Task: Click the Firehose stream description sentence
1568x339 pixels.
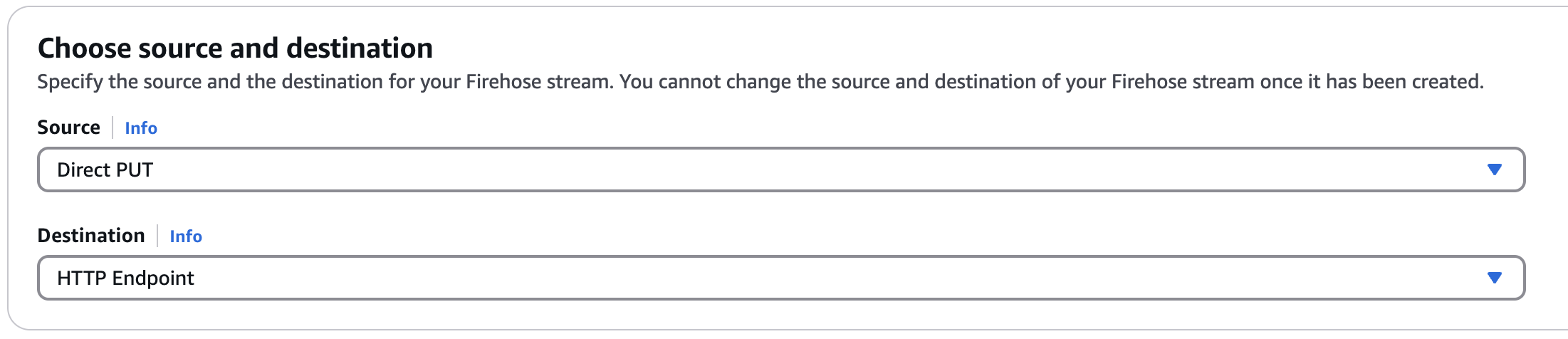Action: (760, 82)
